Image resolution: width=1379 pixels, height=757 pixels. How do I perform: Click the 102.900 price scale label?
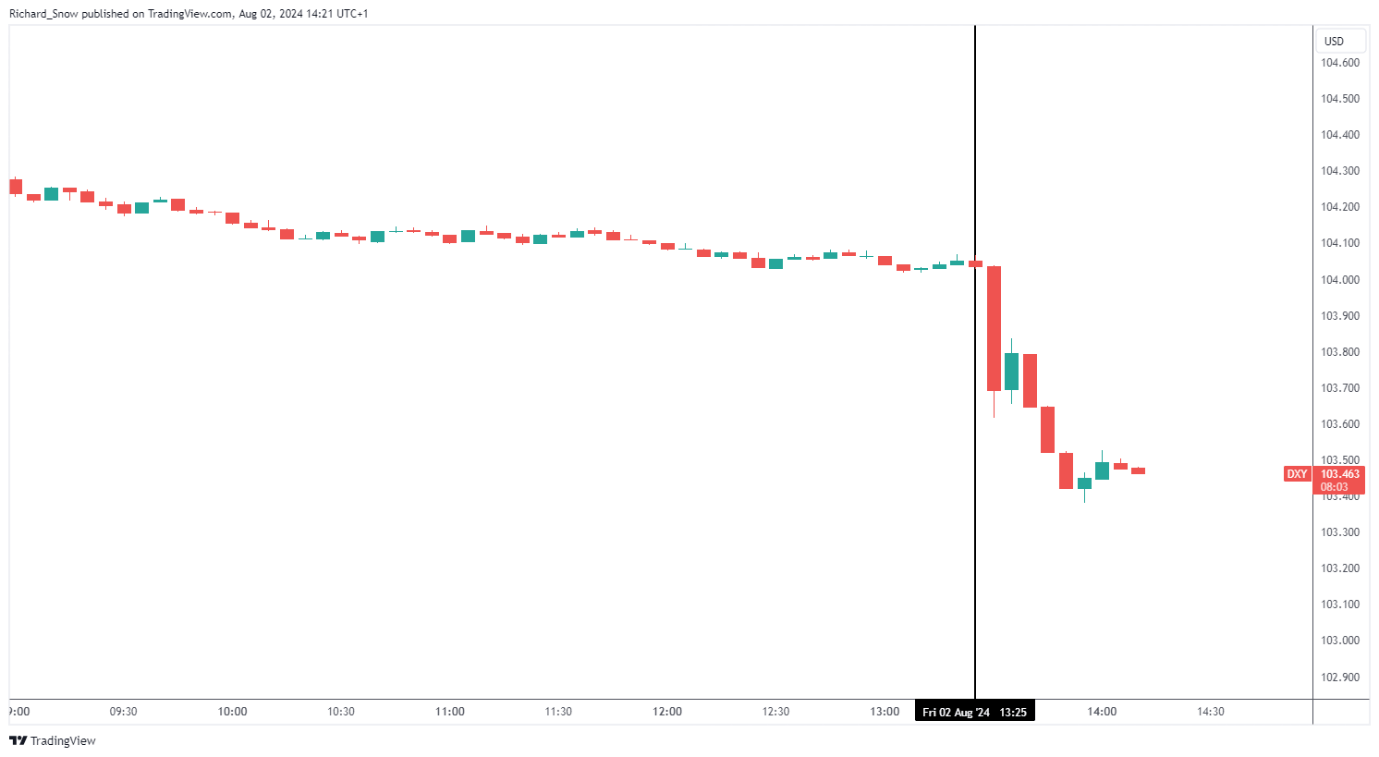pos(1340,677)
